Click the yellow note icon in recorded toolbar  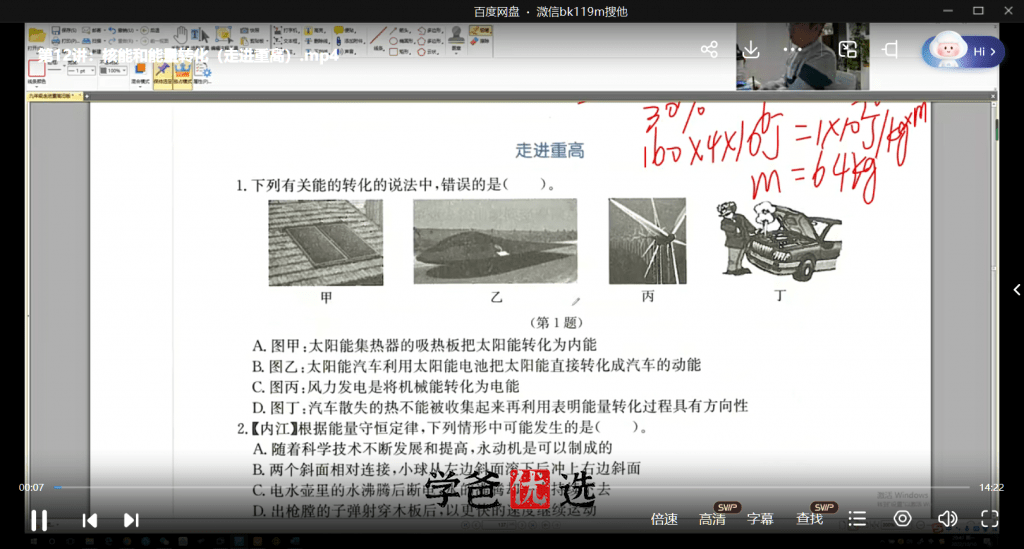[339, 30]
